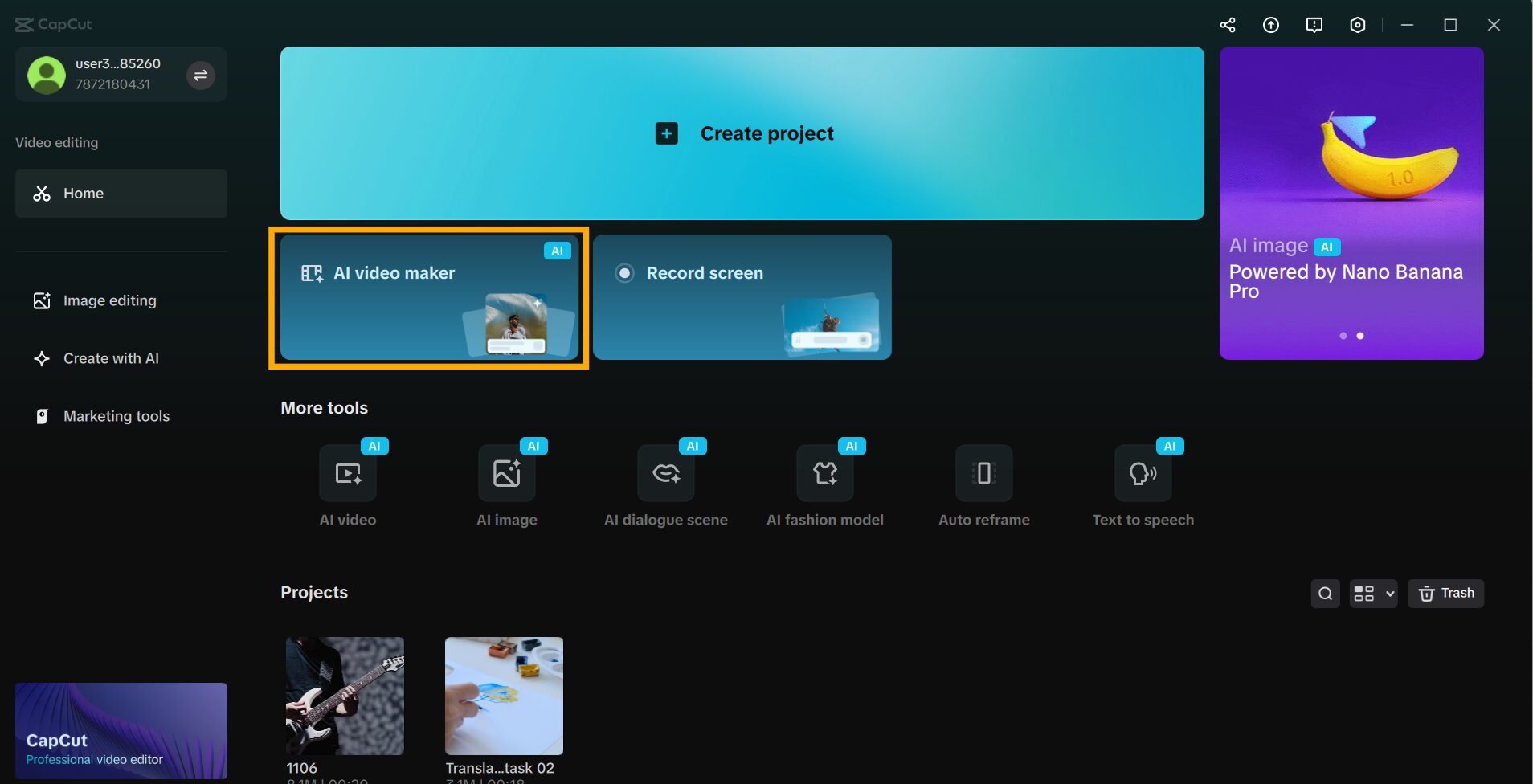Select the second carousel dot on the banner
This screenshot has height=784, width=1533.
point(1360,336)
